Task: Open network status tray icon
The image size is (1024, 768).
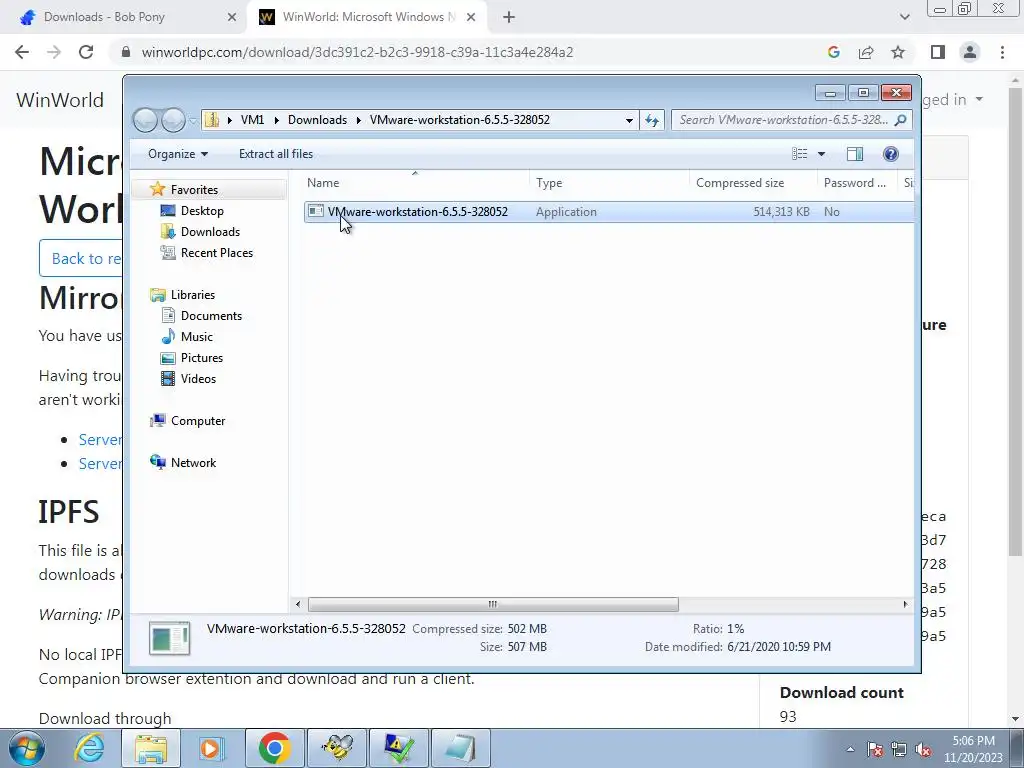Action: coord(899,749)
